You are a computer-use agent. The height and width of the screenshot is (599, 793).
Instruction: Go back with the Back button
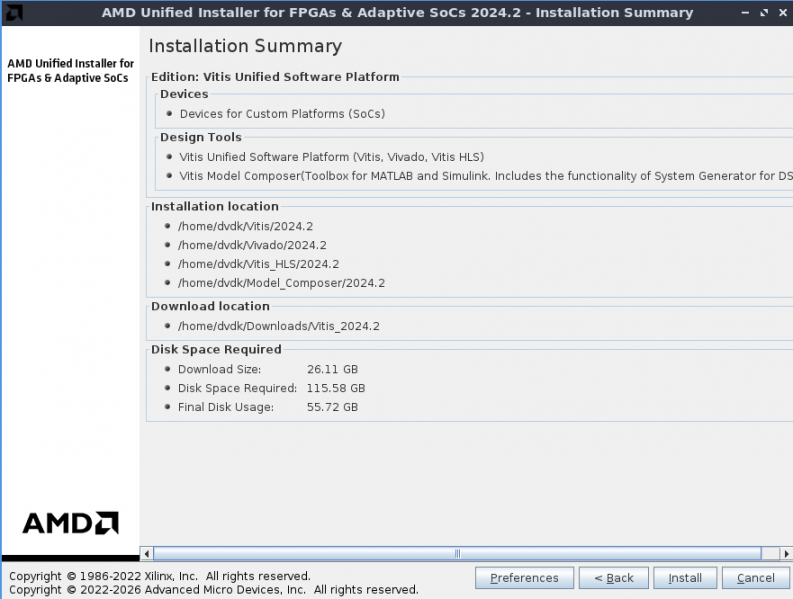(613, 578)
